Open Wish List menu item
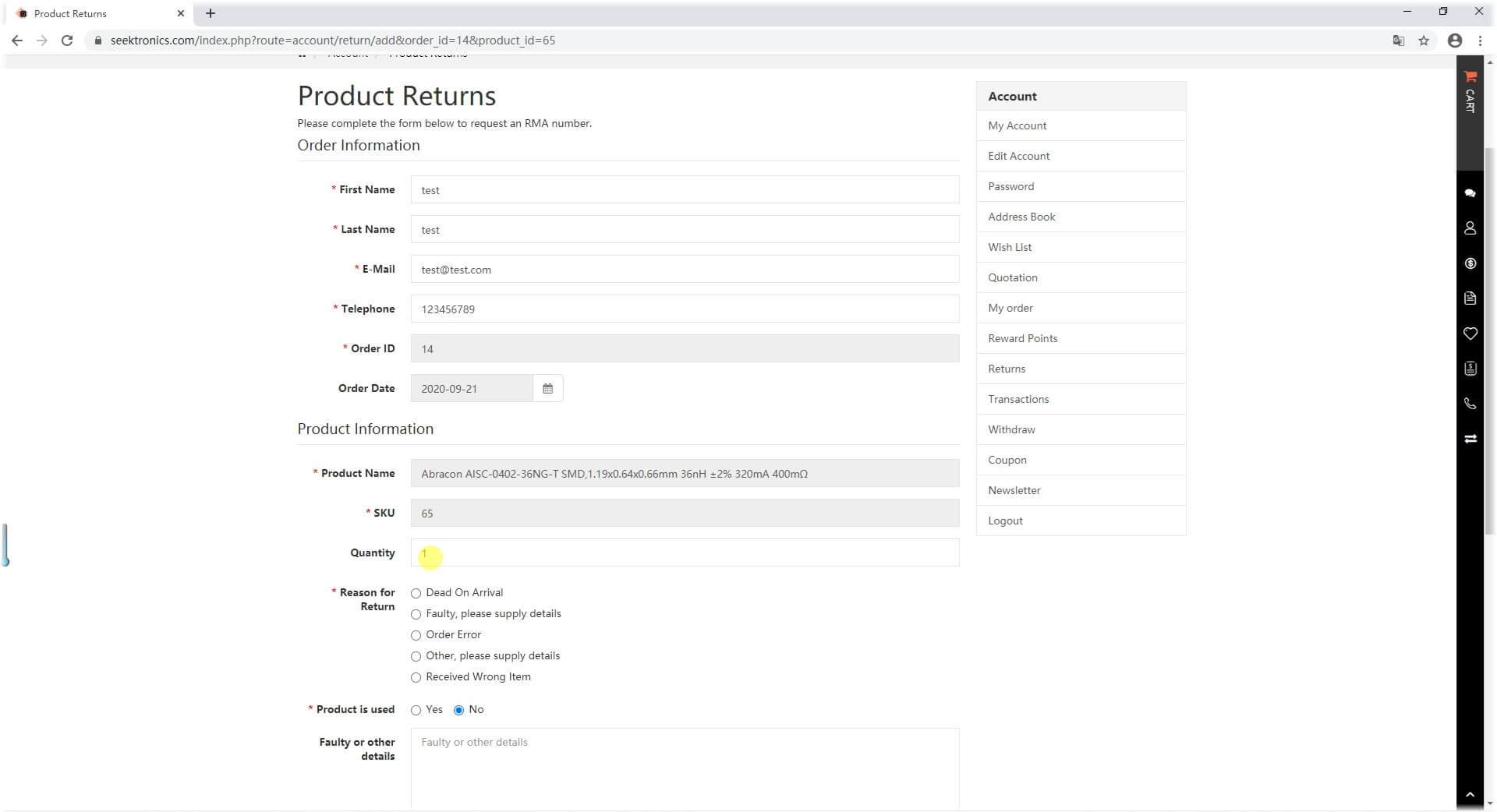The image size is (1497, 812). coord(1081,247)
